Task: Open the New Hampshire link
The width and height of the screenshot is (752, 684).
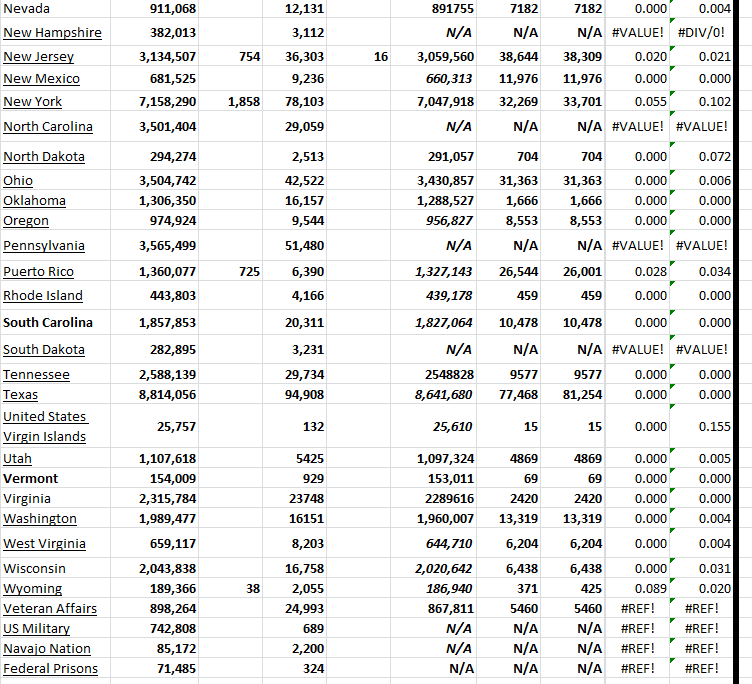Action: click(52, 33)
